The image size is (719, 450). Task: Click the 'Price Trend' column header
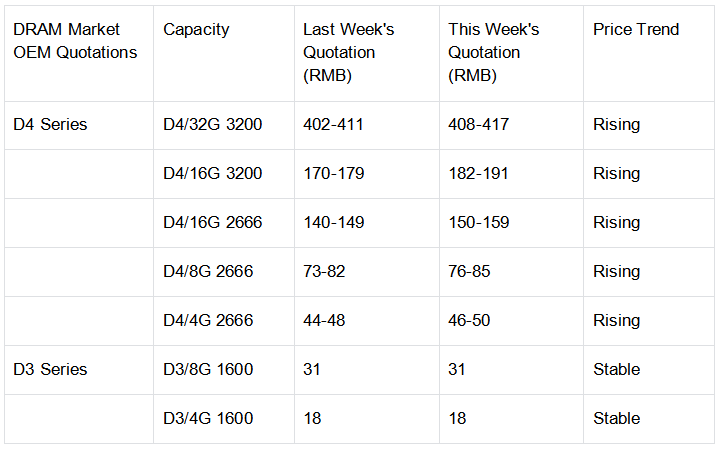pos(635,30)
